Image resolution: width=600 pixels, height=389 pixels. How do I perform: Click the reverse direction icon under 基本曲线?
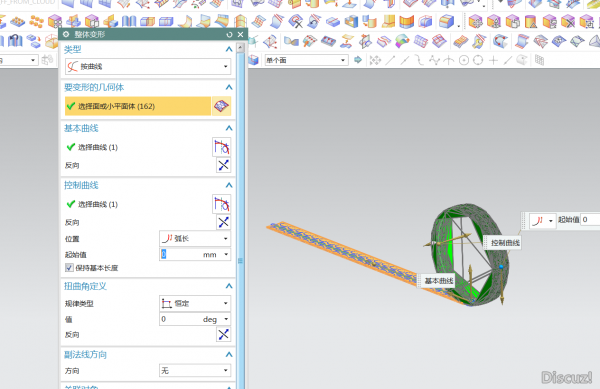pyautogui.click(x=223, y=165)
